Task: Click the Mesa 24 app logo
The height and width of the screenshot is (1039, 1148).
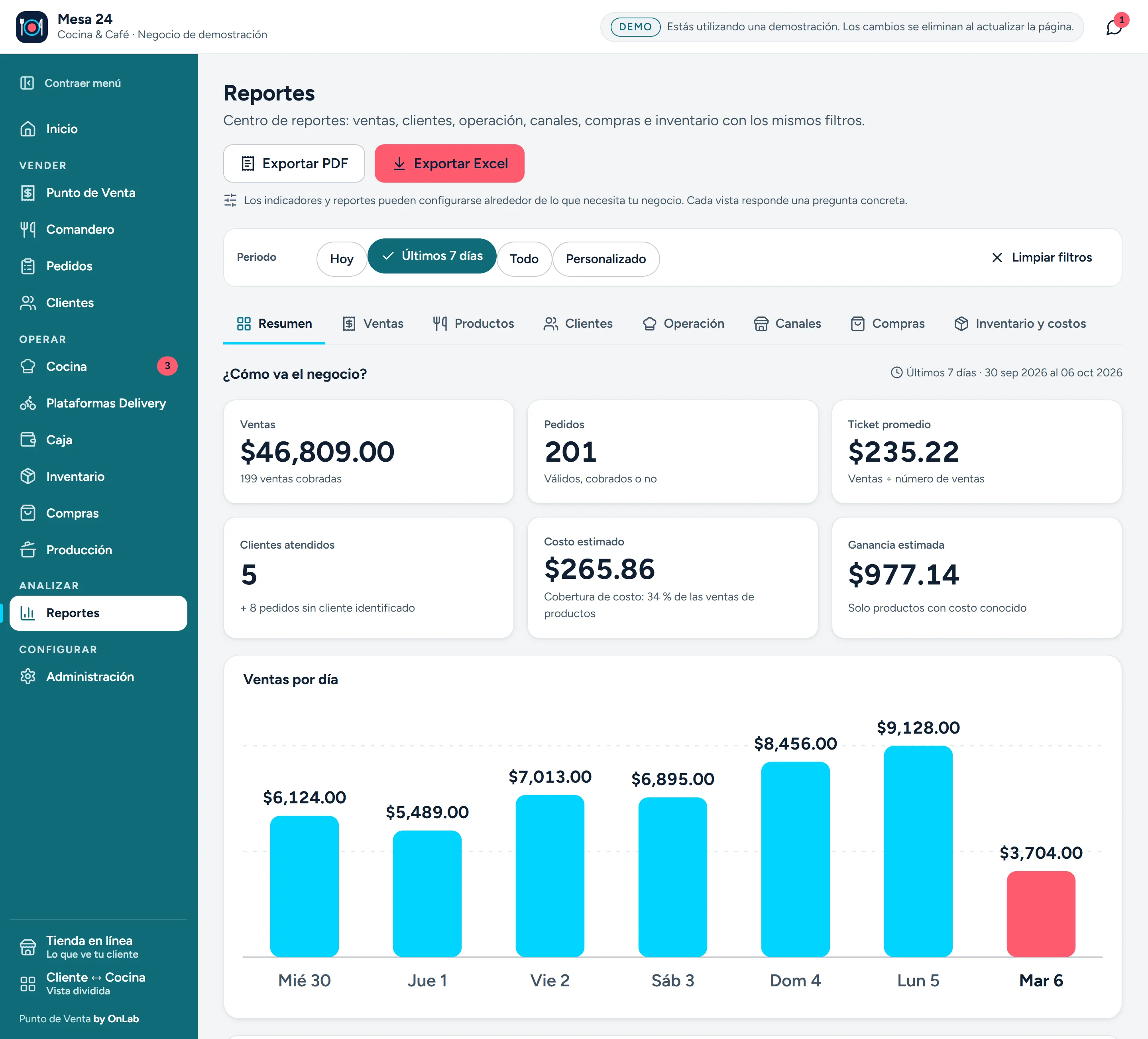Action: 31,27
